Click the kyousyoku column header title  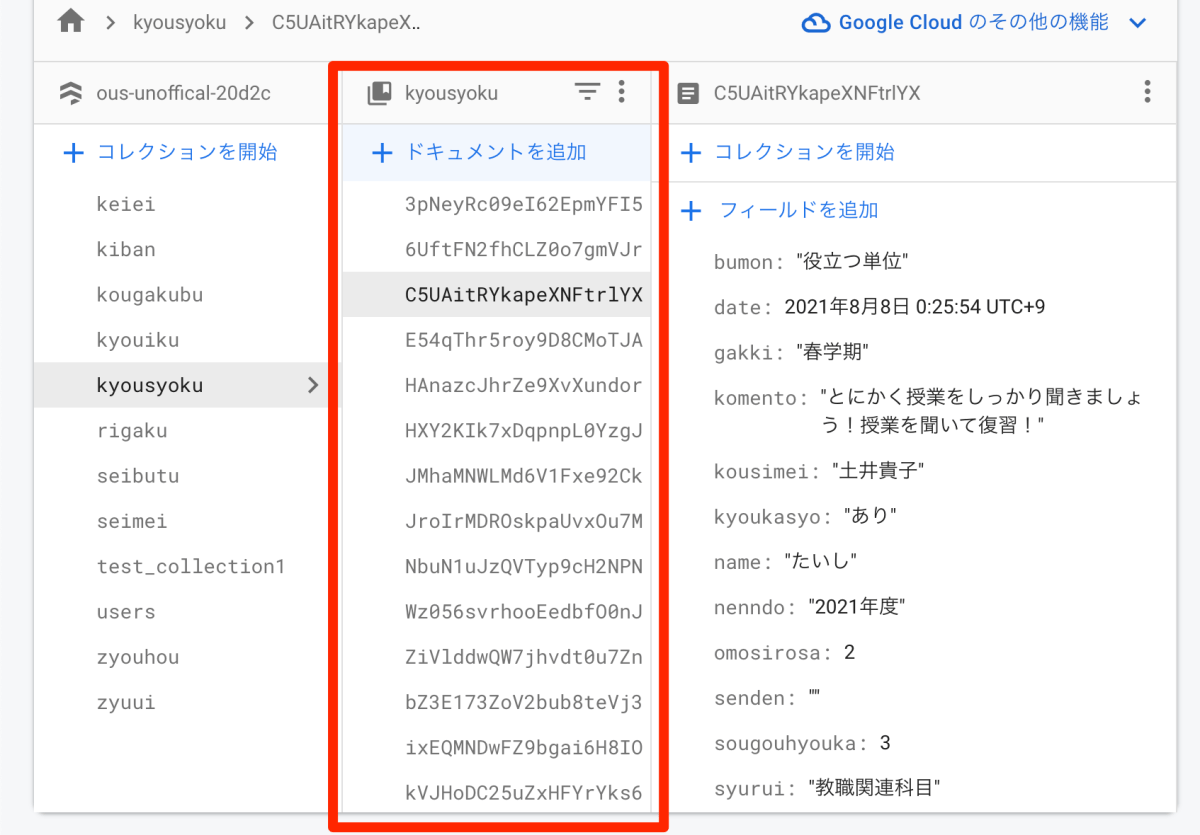click(x=451, y=93)
